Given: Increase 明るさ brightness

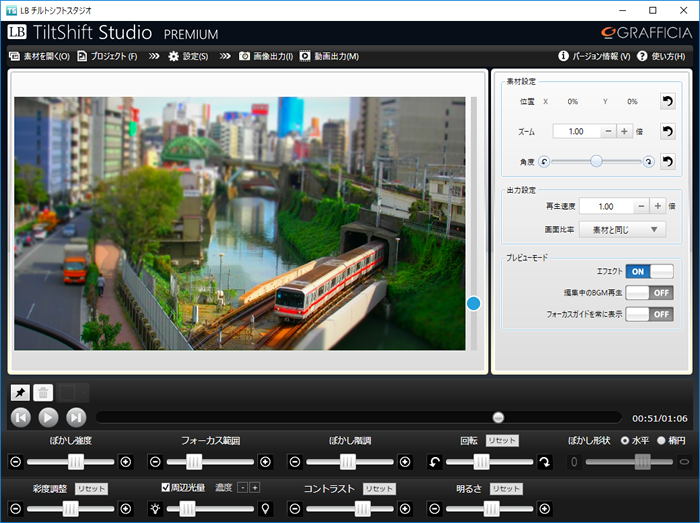Looking at the screenshot, I should point(545,509).
